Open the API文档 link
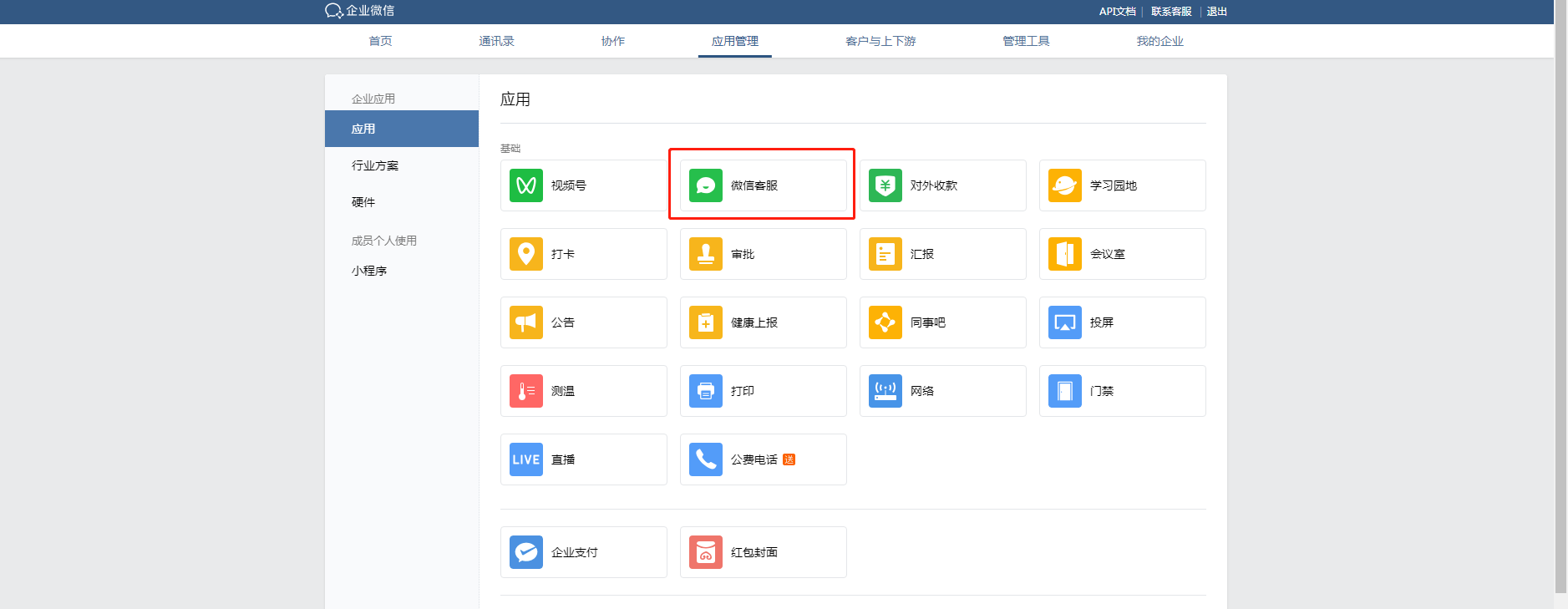Viewport: 1568px width, 609px height. [1117, 12]
